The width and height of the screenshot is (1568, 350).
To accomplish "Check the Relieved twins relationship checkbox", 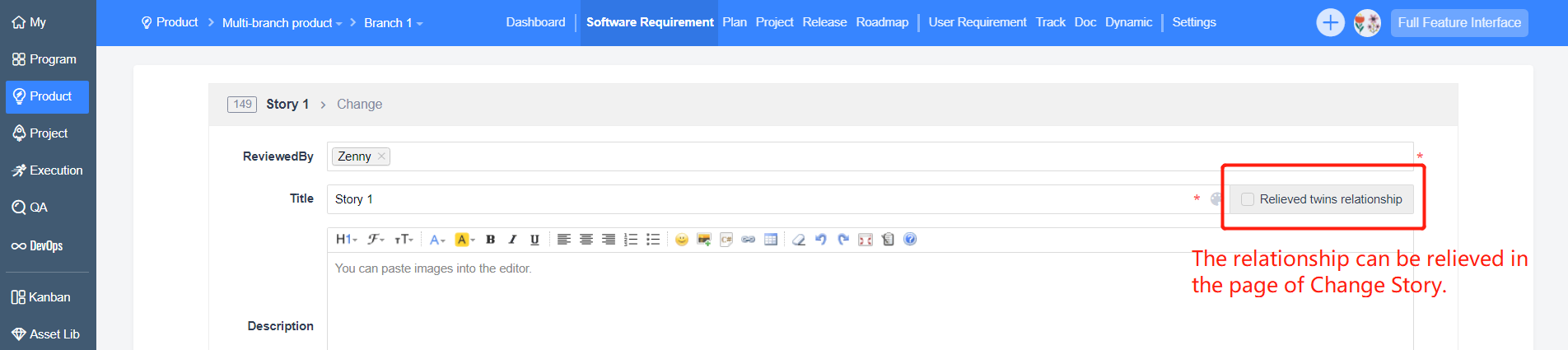I will coord(1248,199).
